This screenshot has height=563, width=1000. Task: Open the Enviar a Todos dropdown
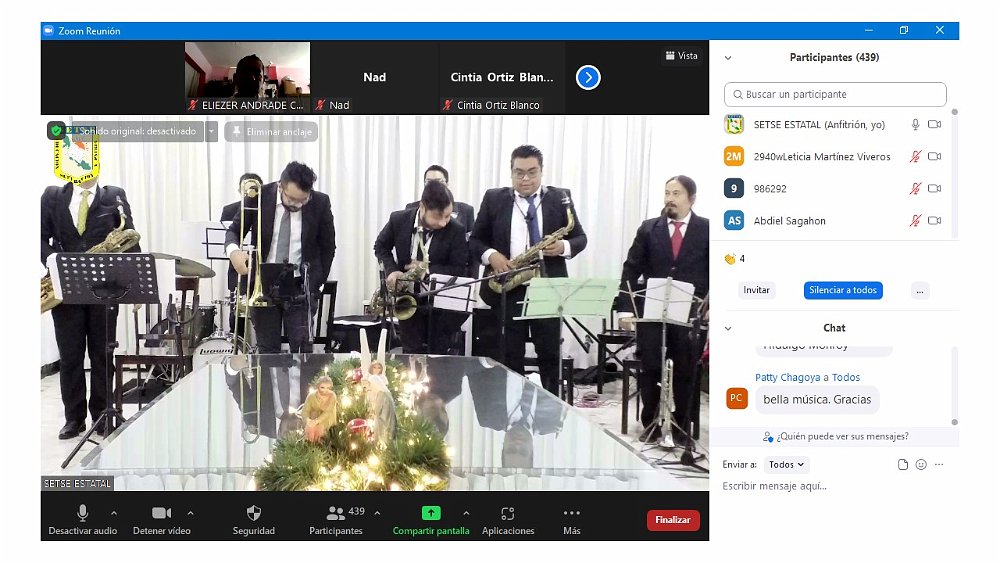click(786, 465)
